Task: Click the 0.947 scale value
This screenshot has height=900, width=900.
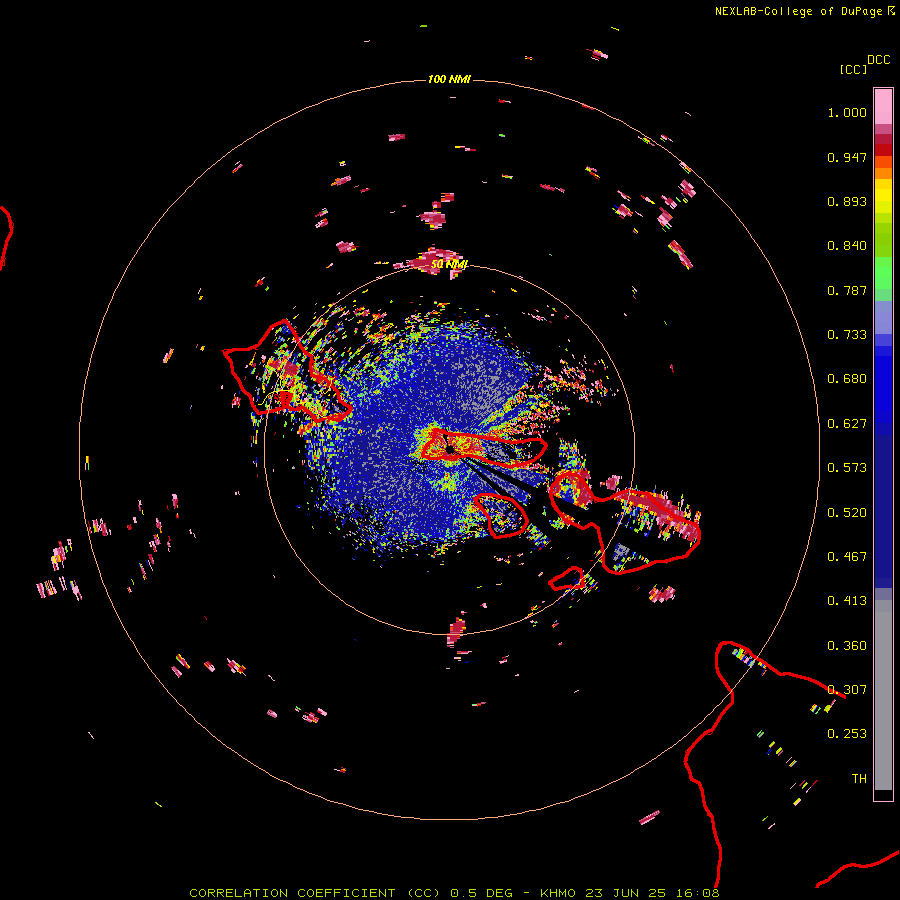Action: tap(847, 157)
